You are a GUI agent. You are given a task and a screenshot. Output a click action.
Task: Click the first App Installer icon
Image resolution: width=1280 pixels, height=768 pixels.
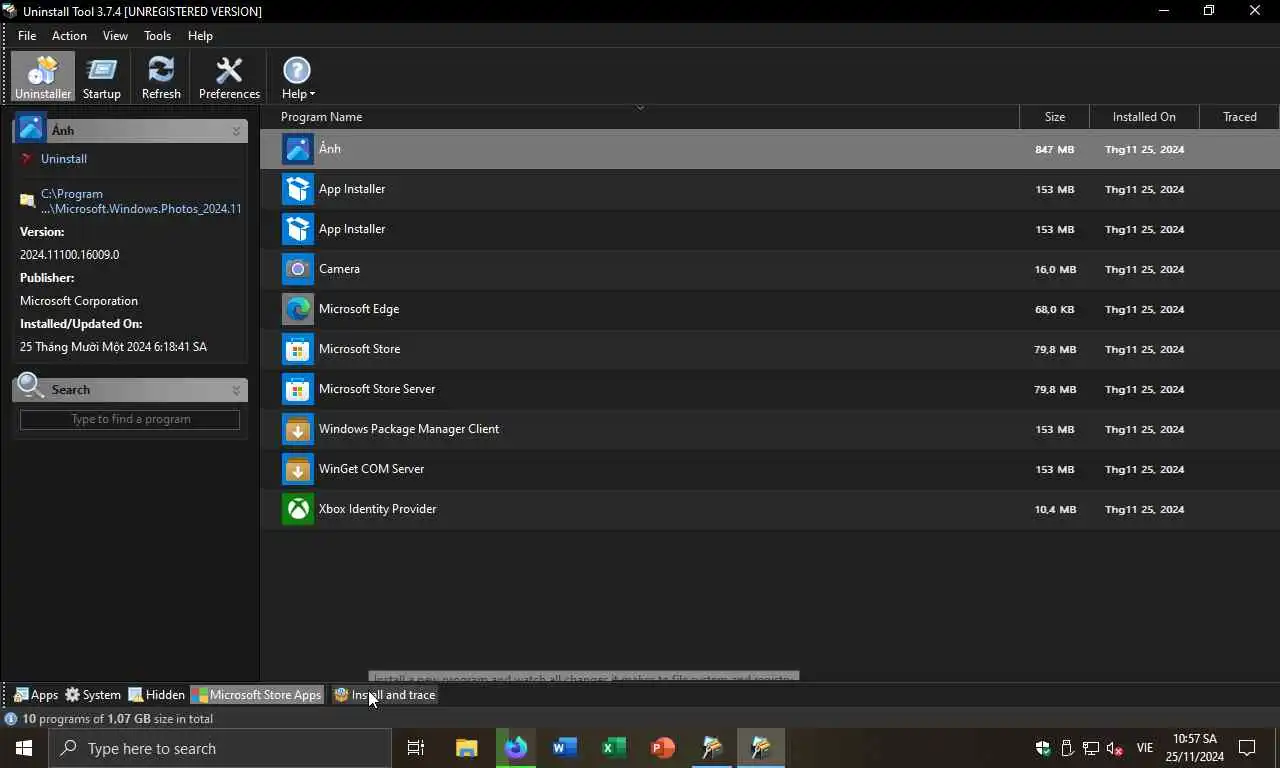tap(298, 189)
